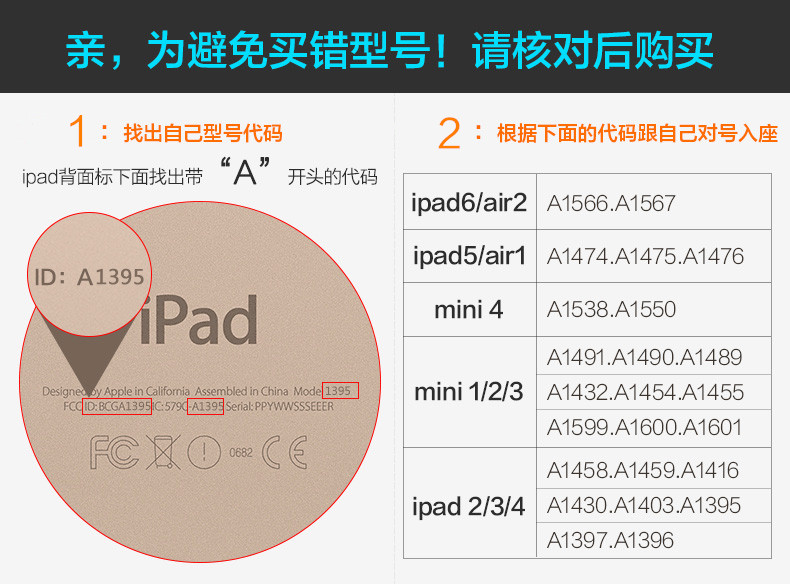Click the A1430.A1403.A1395 code cell
This screenshot has height=584, width=790.
coord(644,506)
